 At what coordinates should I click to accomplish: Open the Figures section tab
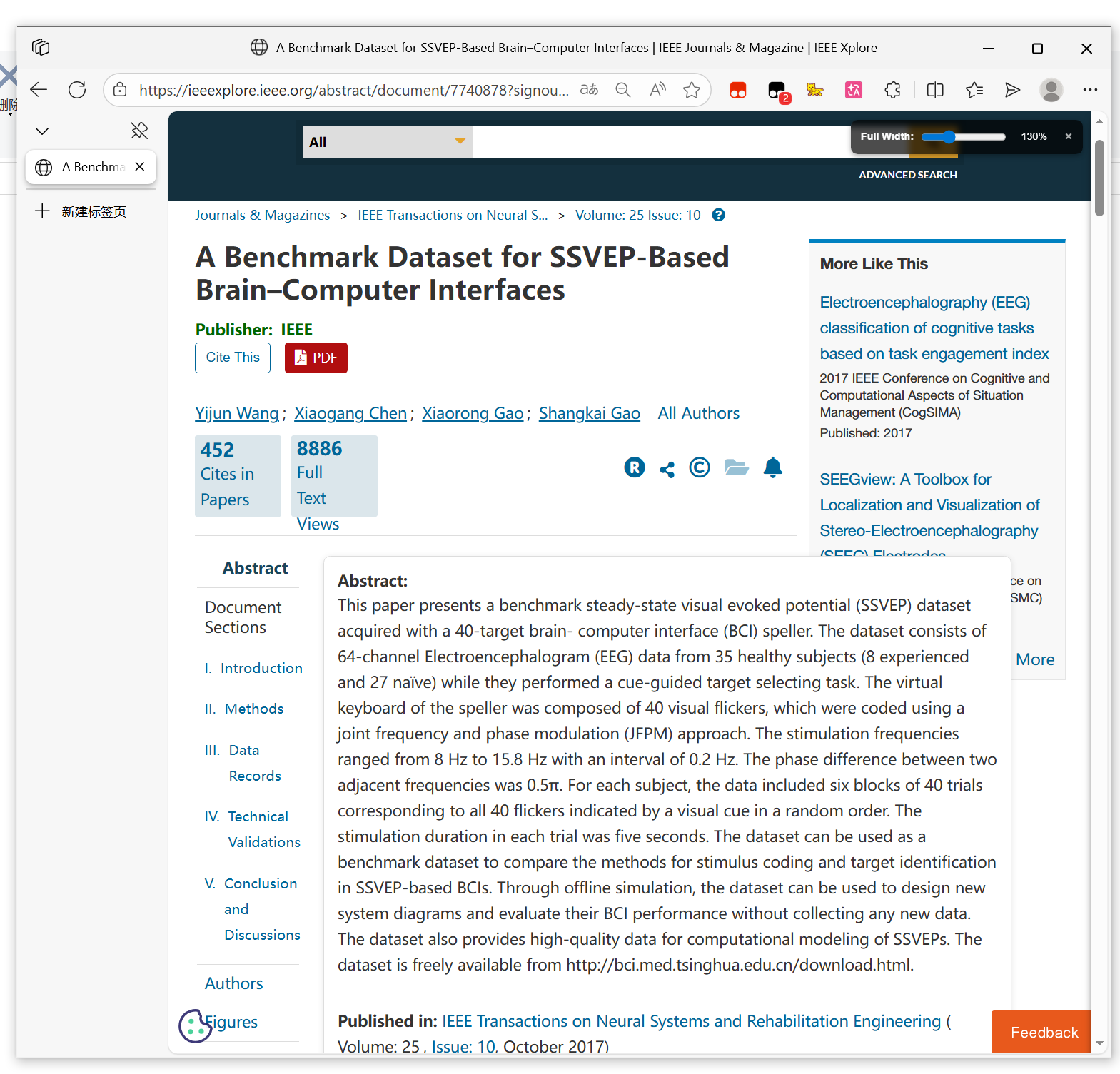231,1022
